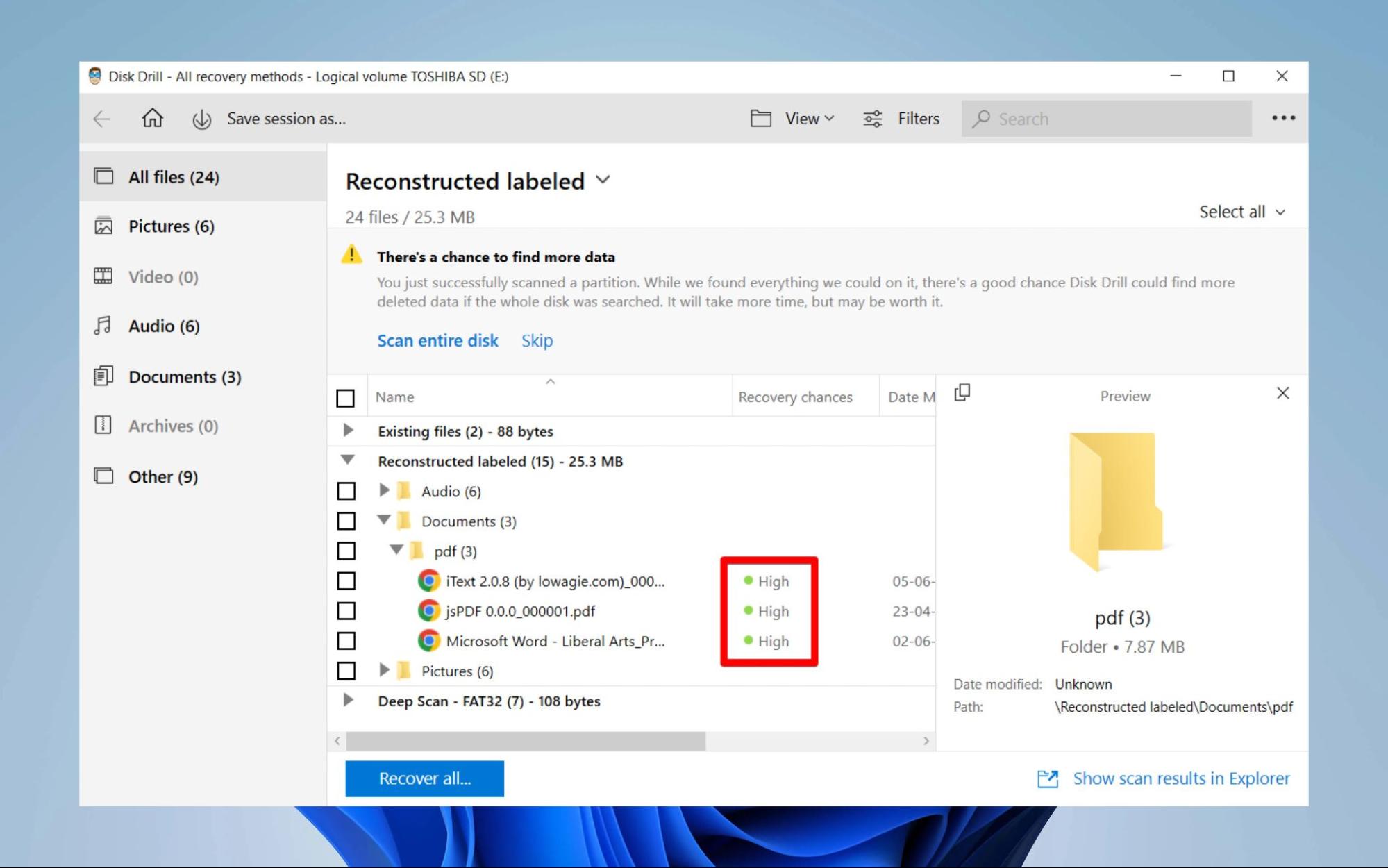Click the Scan entire disk link
Image resolution: width=1388 pixels, height=868 pixels.
pyautogui.click(x=437, y=340)
